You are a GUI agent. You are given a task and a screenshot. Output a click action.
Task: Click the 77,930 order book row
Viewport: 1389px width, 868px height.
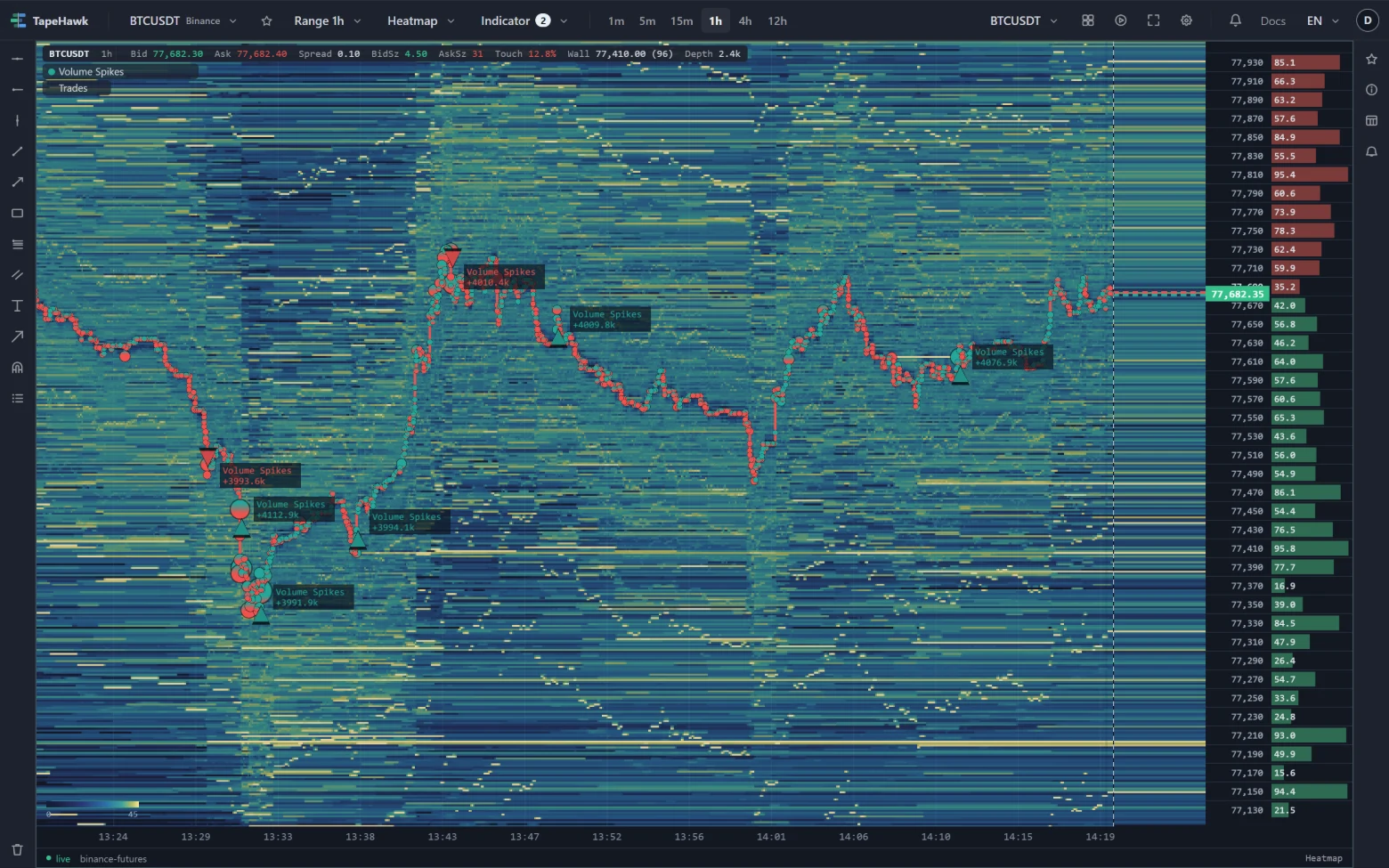tap(1279, 62)
